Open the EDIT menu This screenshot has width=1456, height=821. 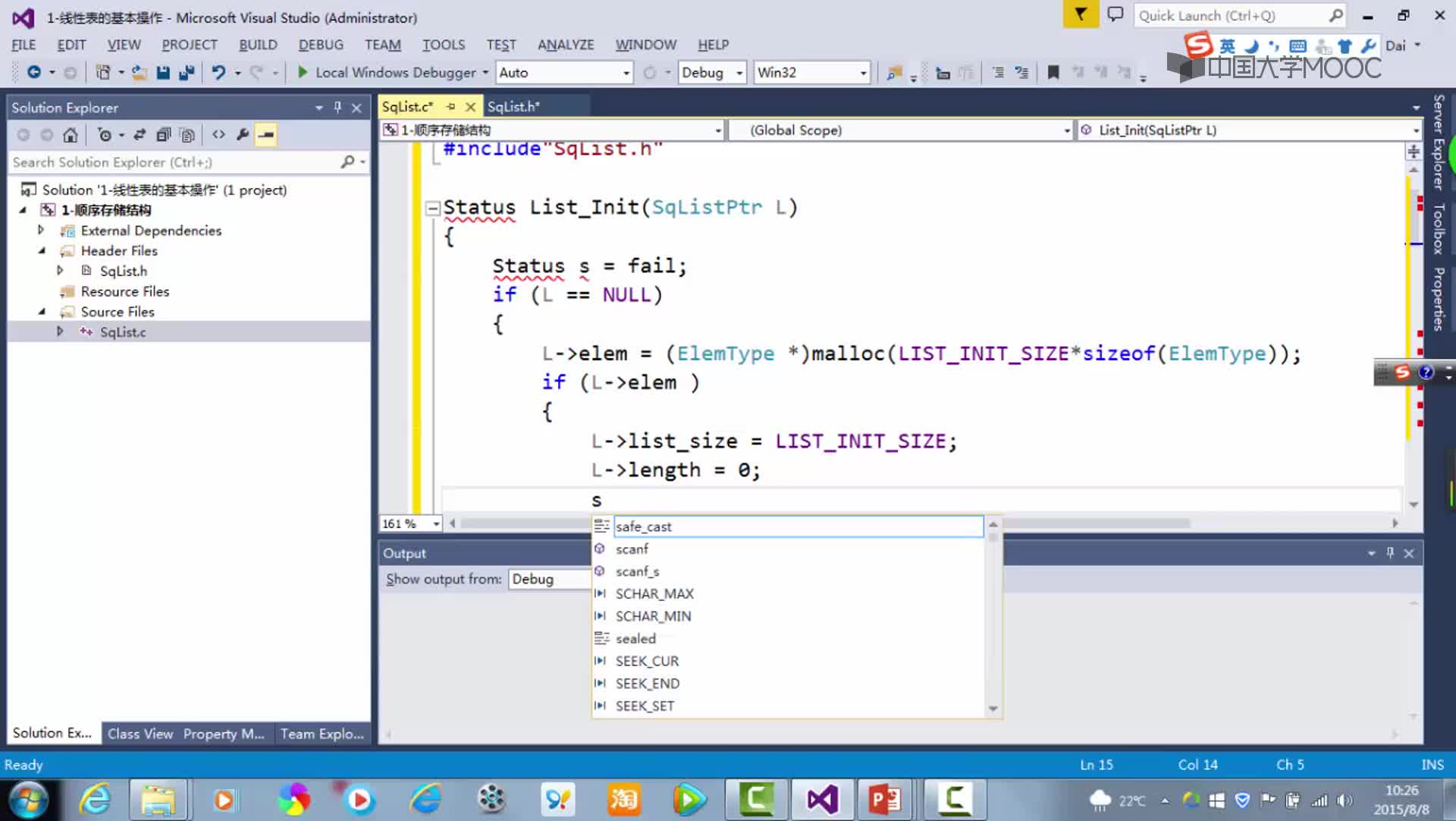pyautogui.click(x=71, y=45)
